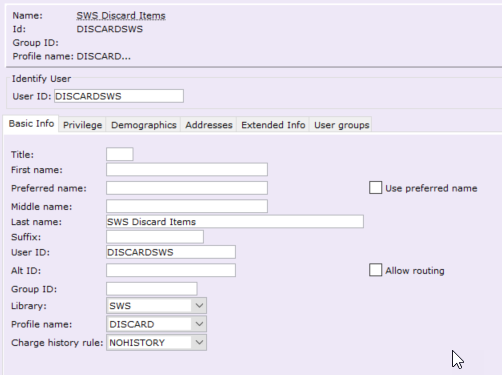Click the Title input field
The width and height of the screenshot is (502, 375).
pyautogui.click(x=120, y=154)
